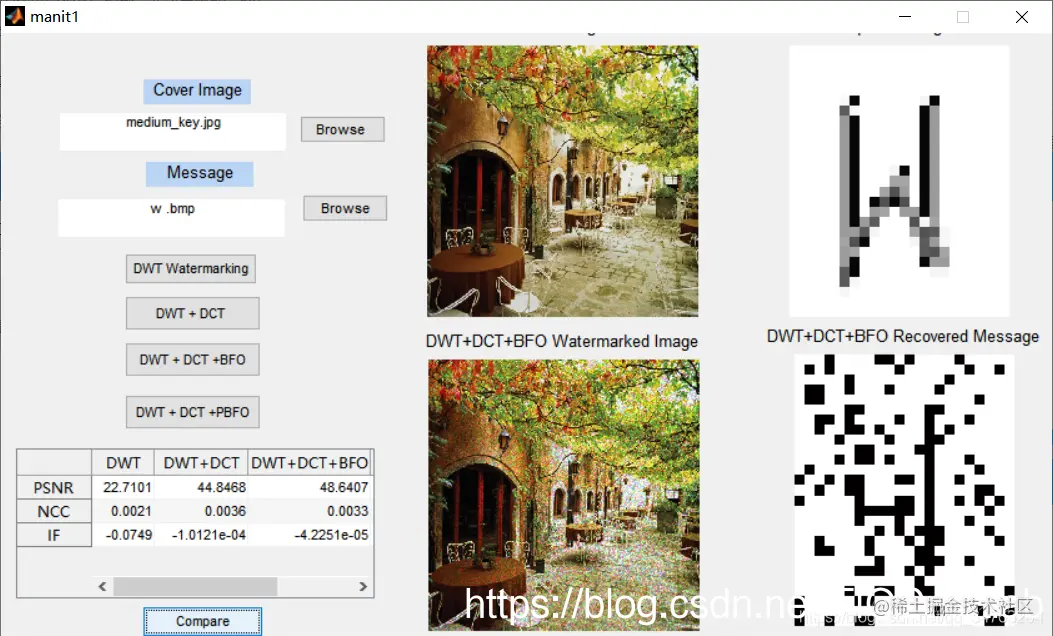Run the DWT + DCT method
1053x636 pixels.
(x=193, y=314)
